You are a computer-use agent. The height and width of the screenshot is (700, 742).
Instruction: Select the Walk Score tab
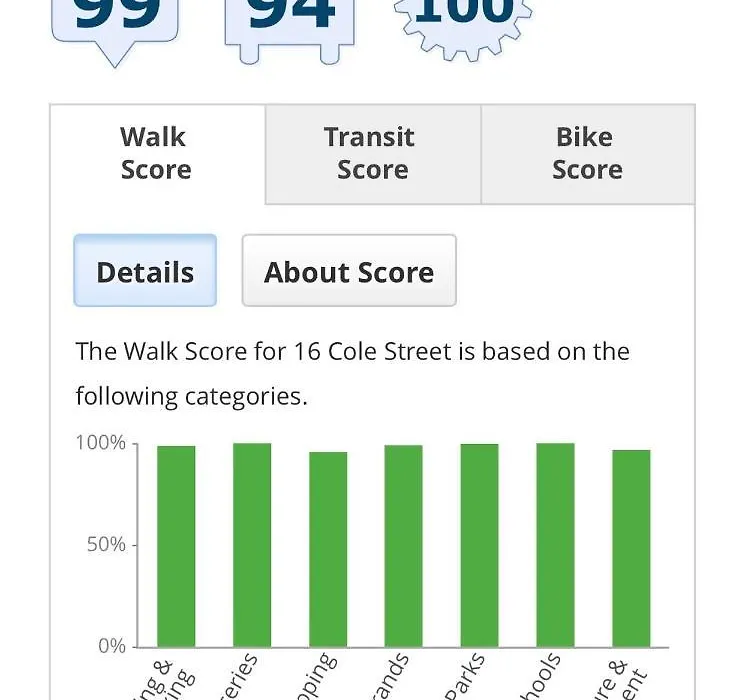pyautogui.click(x=158, y=154)
